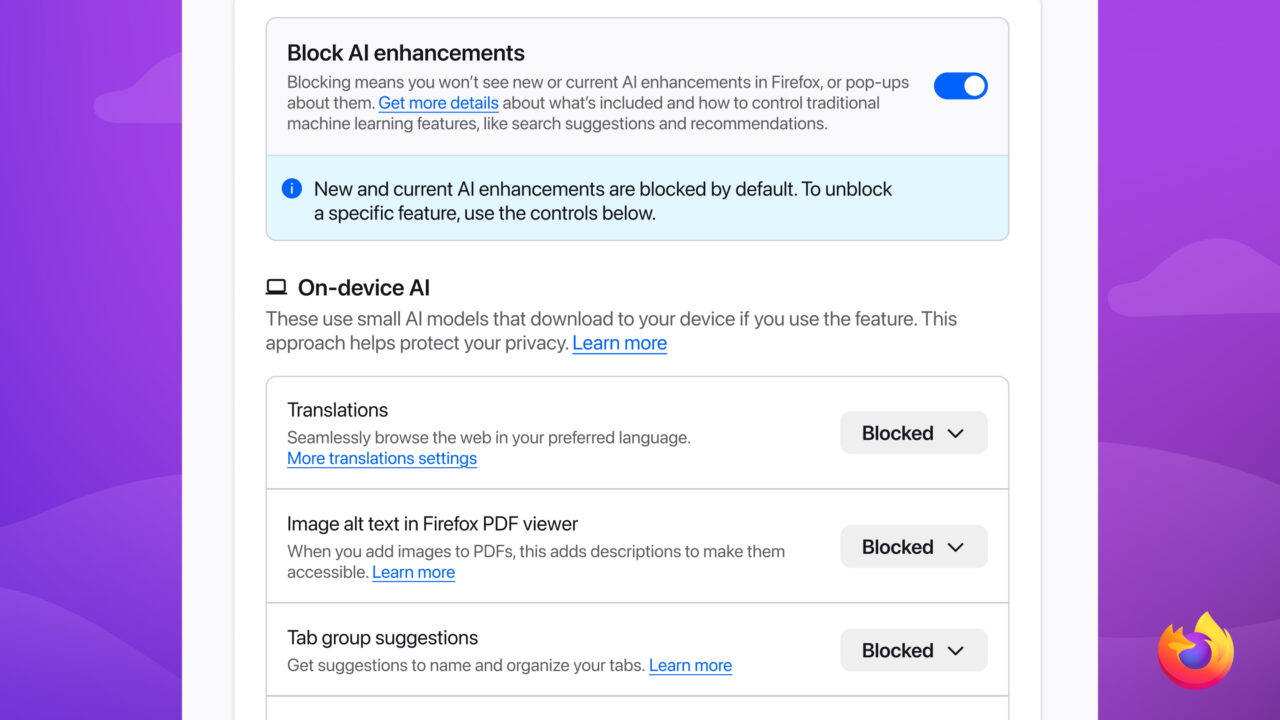Click the blue info icon in the notice banner
1280x720 pixels.
[x=292, y=188]
